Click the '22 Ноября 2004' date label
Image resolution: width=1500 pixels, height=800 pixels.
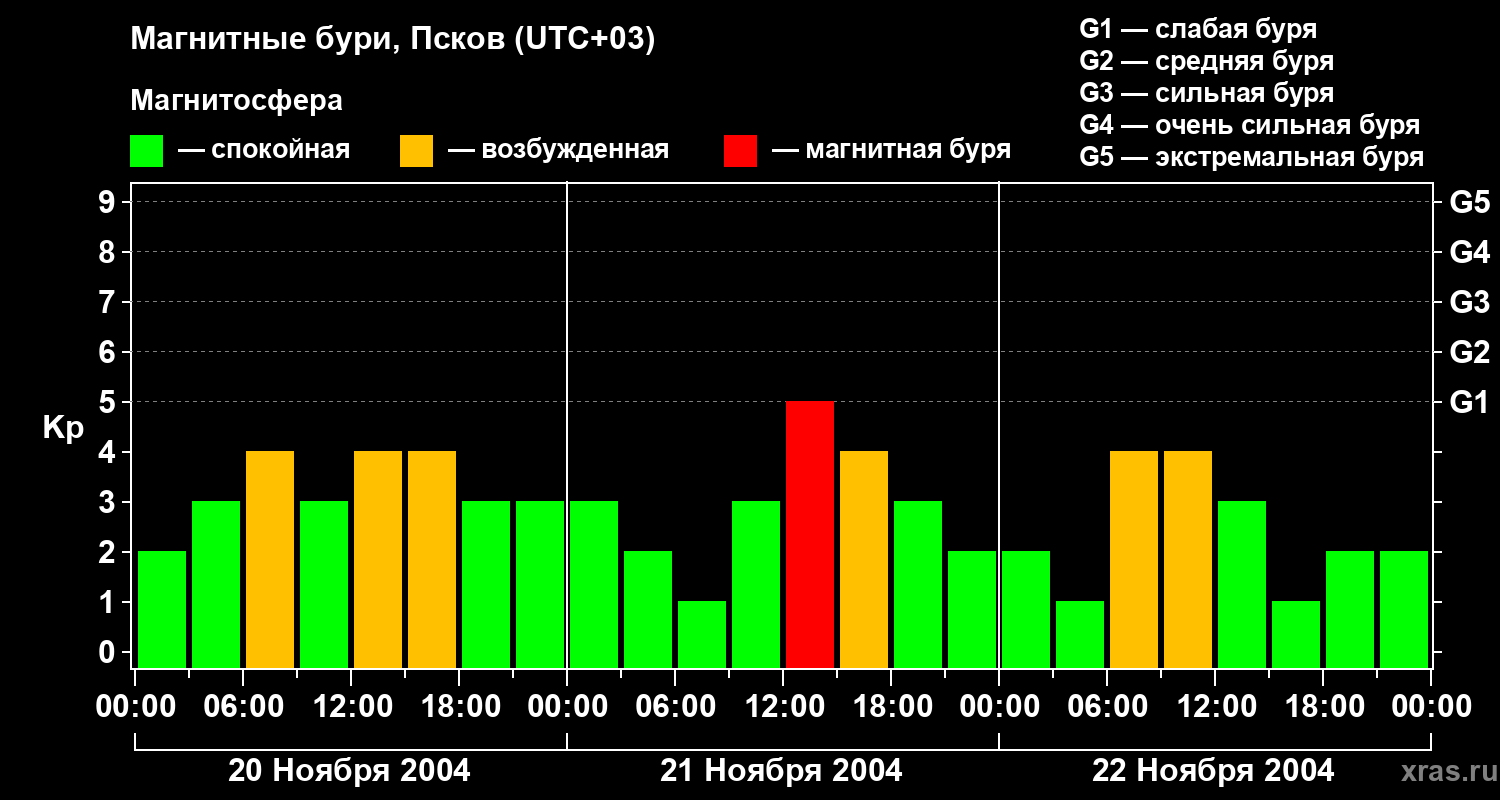1213,771
